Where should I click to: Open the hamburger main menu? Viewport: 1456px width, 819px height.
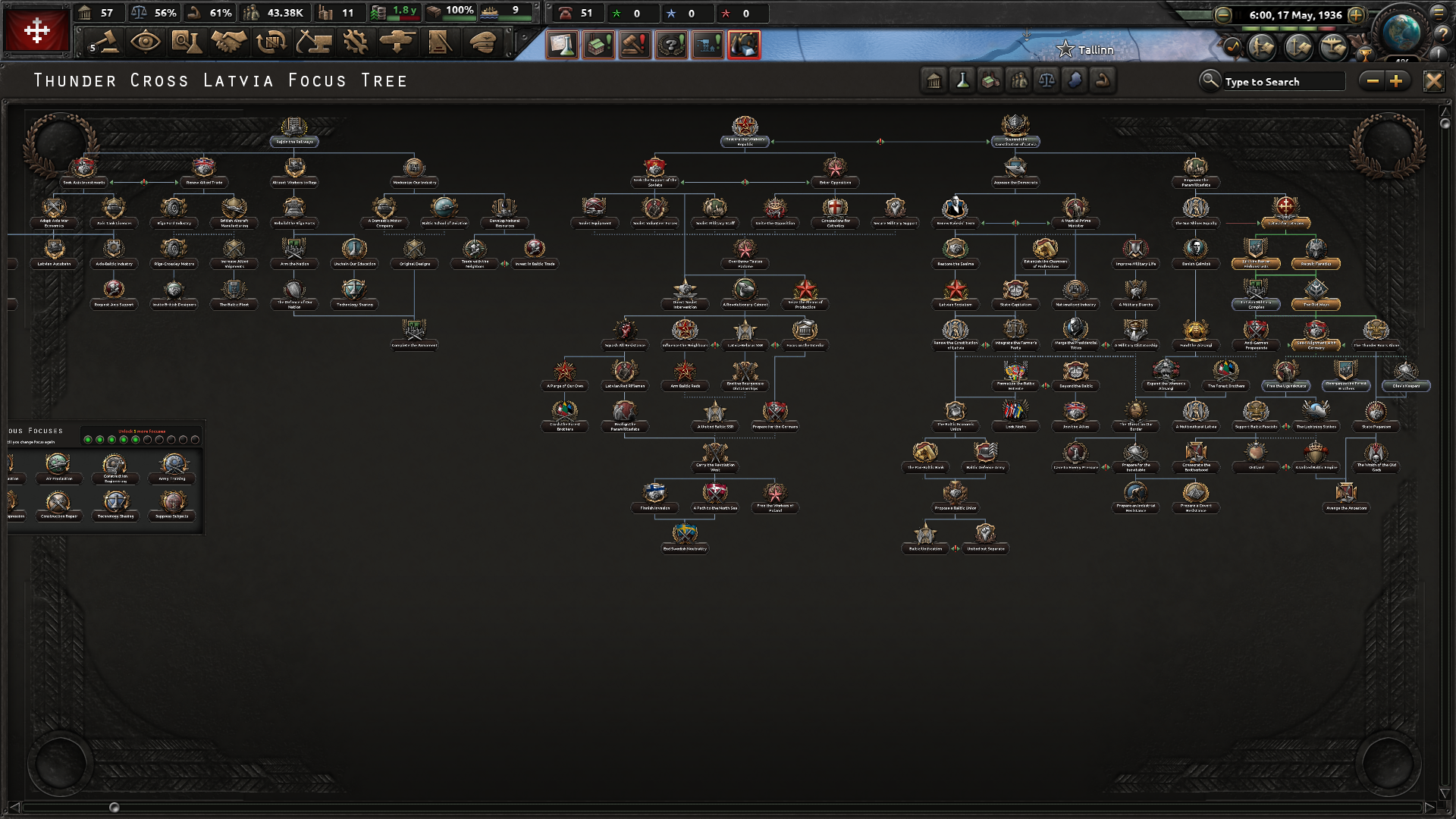(1439, 12)
